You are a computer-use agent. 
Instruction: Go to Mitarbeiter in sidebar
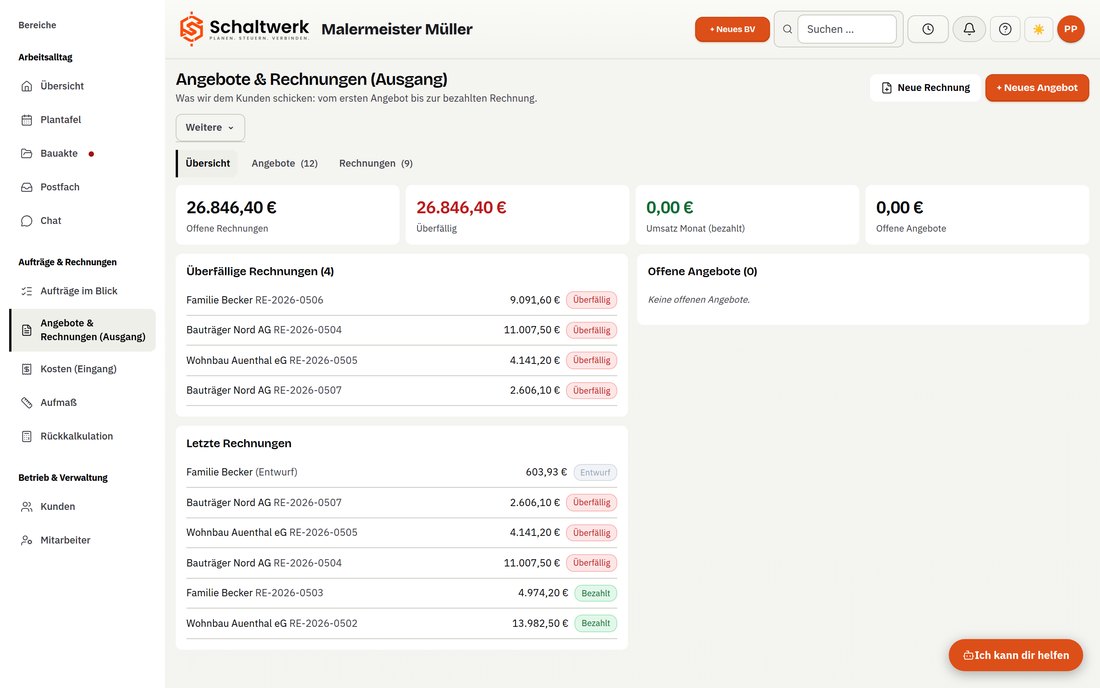(82, 540)
